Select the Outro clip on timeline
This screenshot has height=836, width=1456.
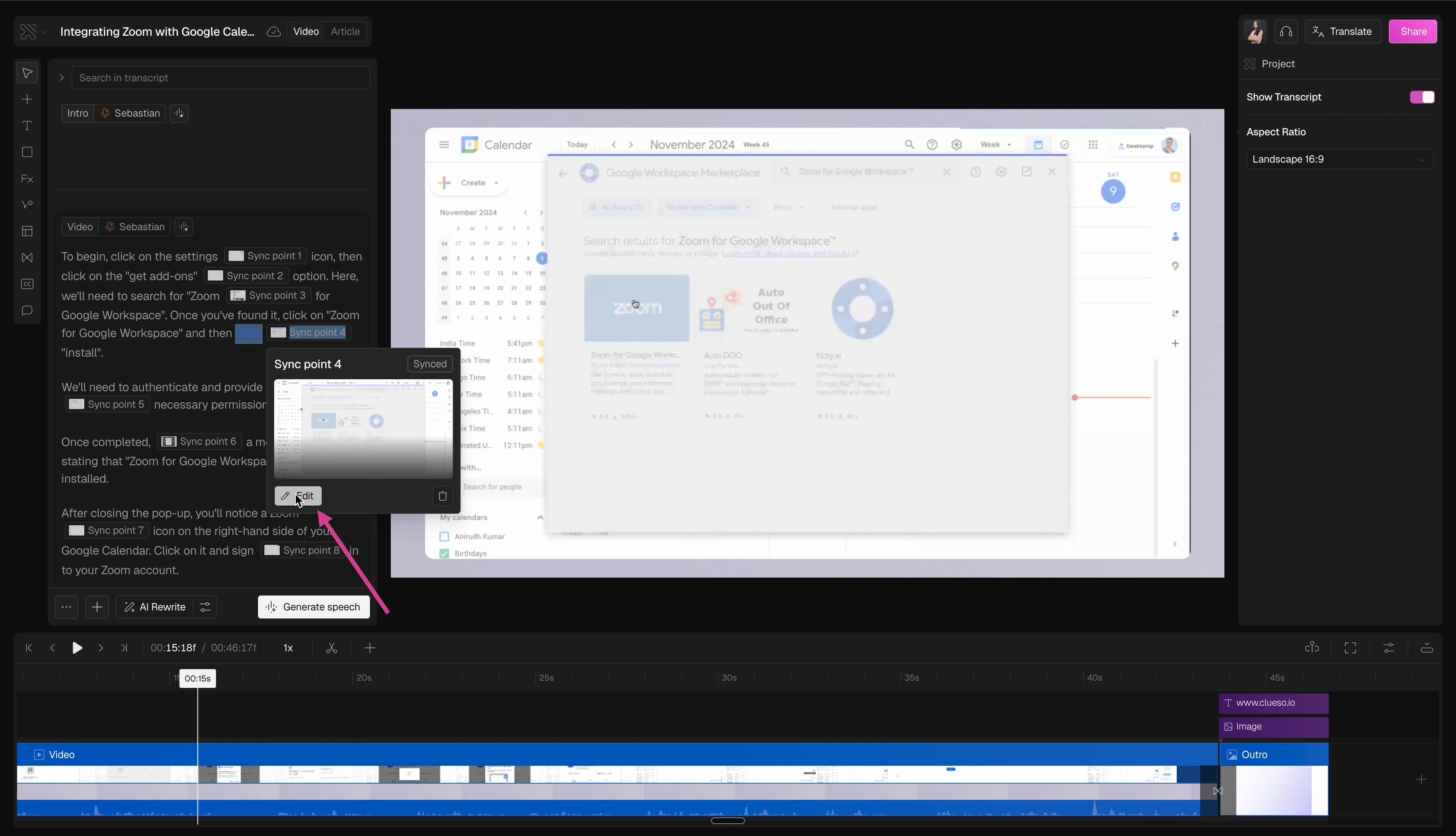point(1273,779)
